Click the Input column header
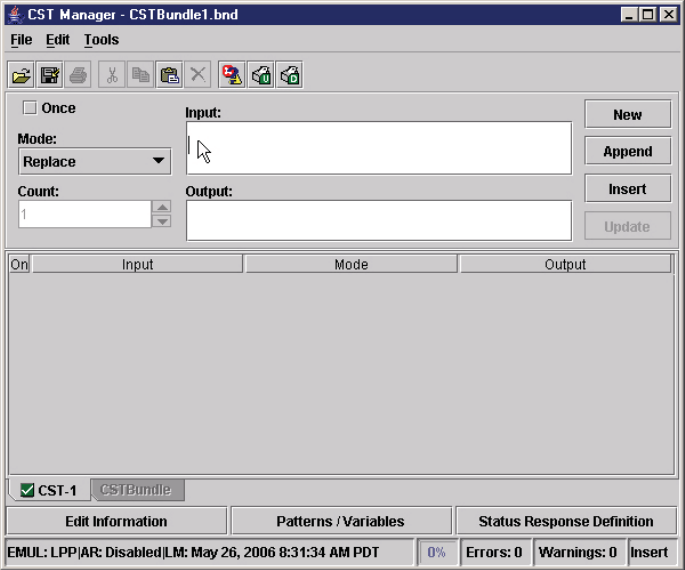Image resolution: width=685 pixels, height=570 pixels. coord(138,264)
